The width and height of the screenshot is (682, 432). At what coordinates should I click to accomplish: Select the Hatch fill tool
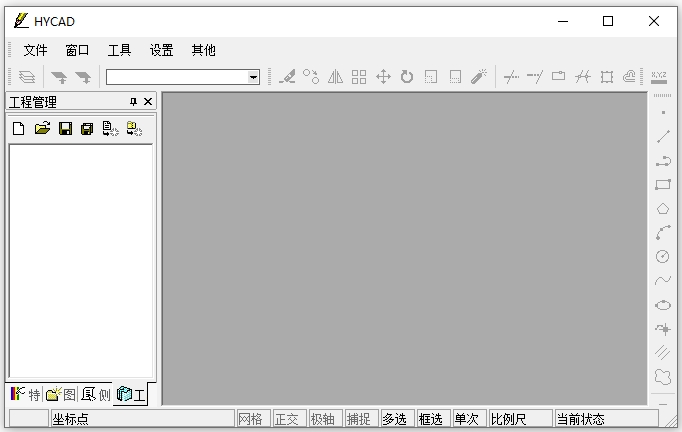[663, 352]
